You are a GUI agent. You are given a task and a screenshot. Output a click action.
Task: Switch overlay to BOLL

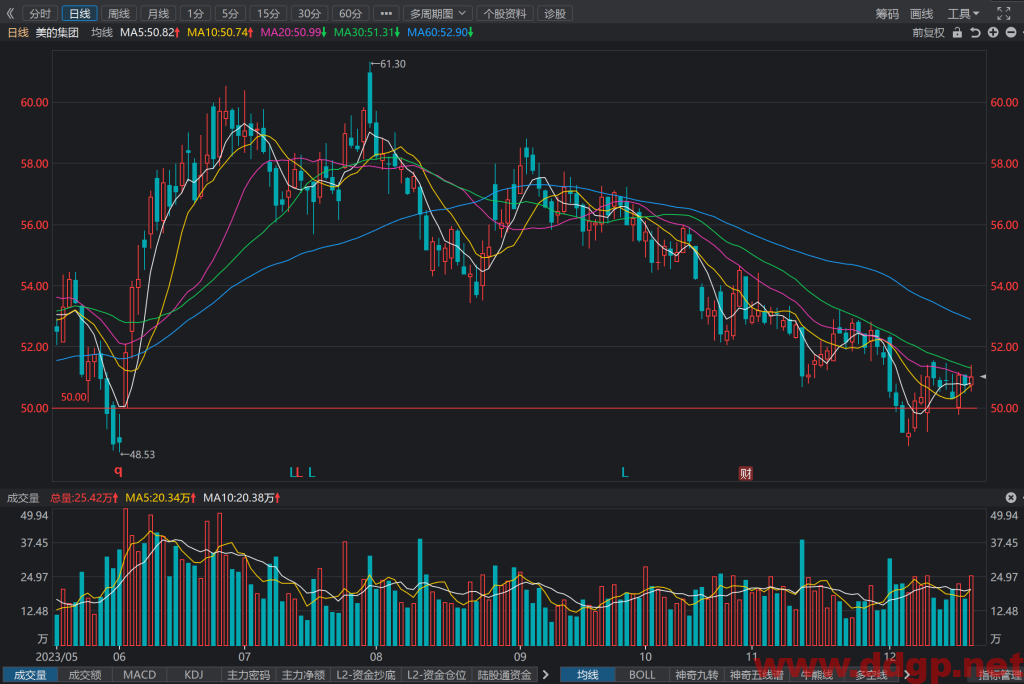pos(642,675)
